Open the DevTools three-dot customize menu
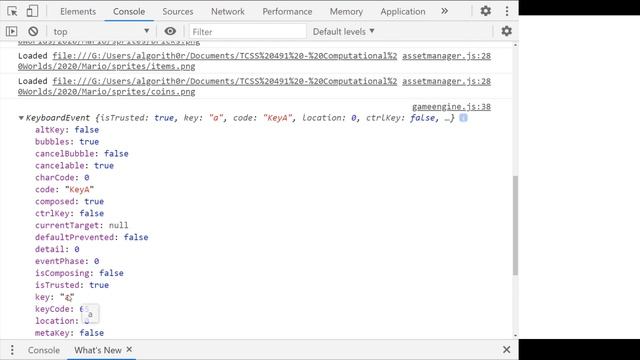The height and width of the screenshot is (360, 640). (x=507, y=11)
